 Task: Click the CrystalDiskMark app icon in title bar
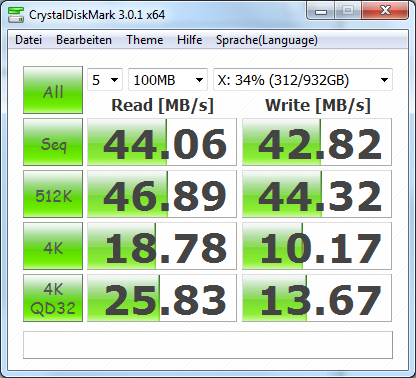point(16,15)
